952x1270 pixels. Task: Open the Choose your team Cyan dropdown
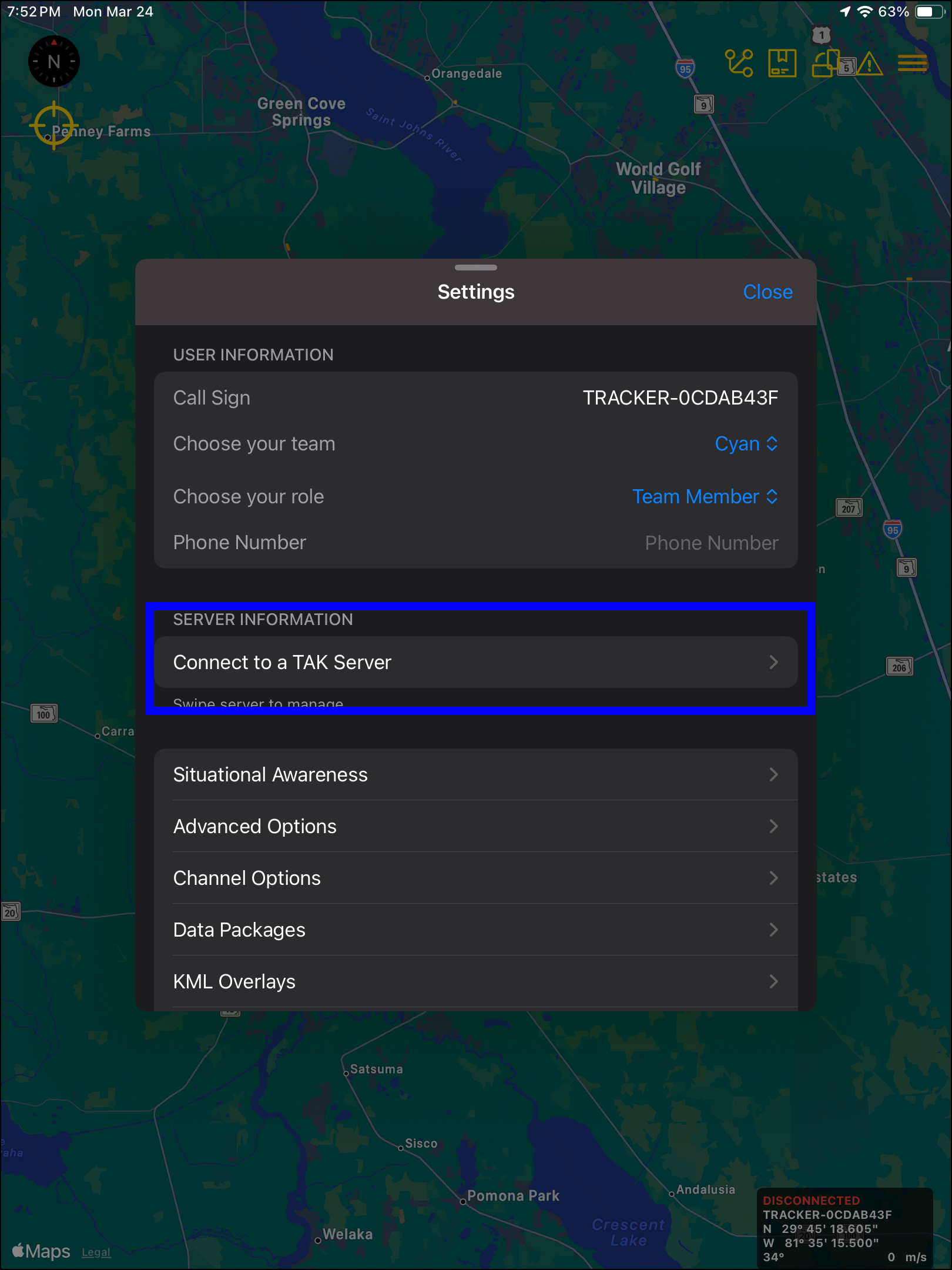tap(746, 444)
